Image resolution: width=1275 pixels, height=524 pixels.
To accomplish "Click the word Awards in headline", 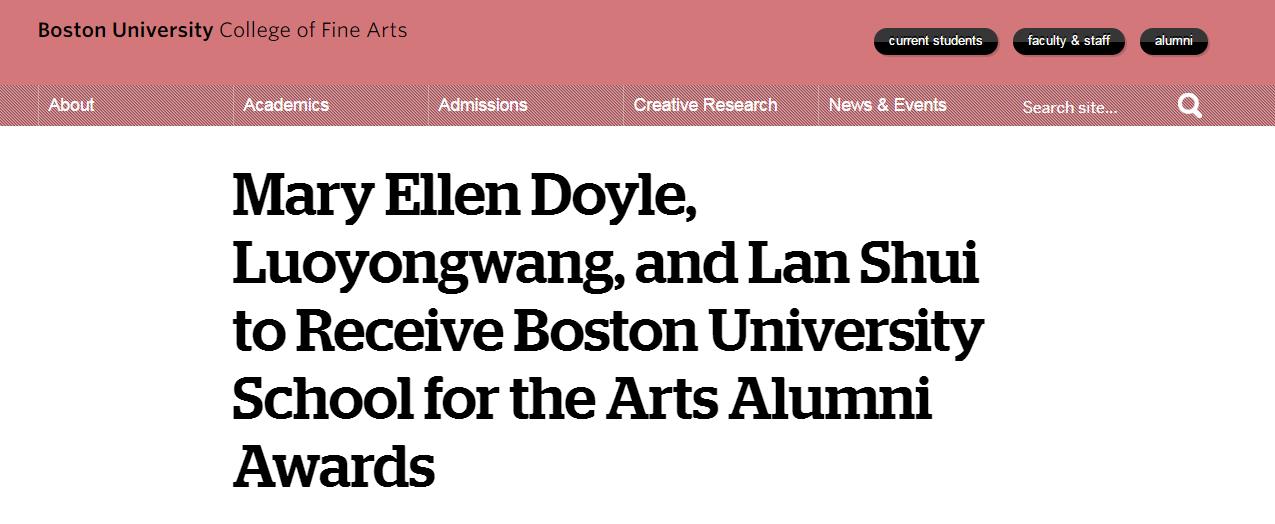I will [333, 466].
